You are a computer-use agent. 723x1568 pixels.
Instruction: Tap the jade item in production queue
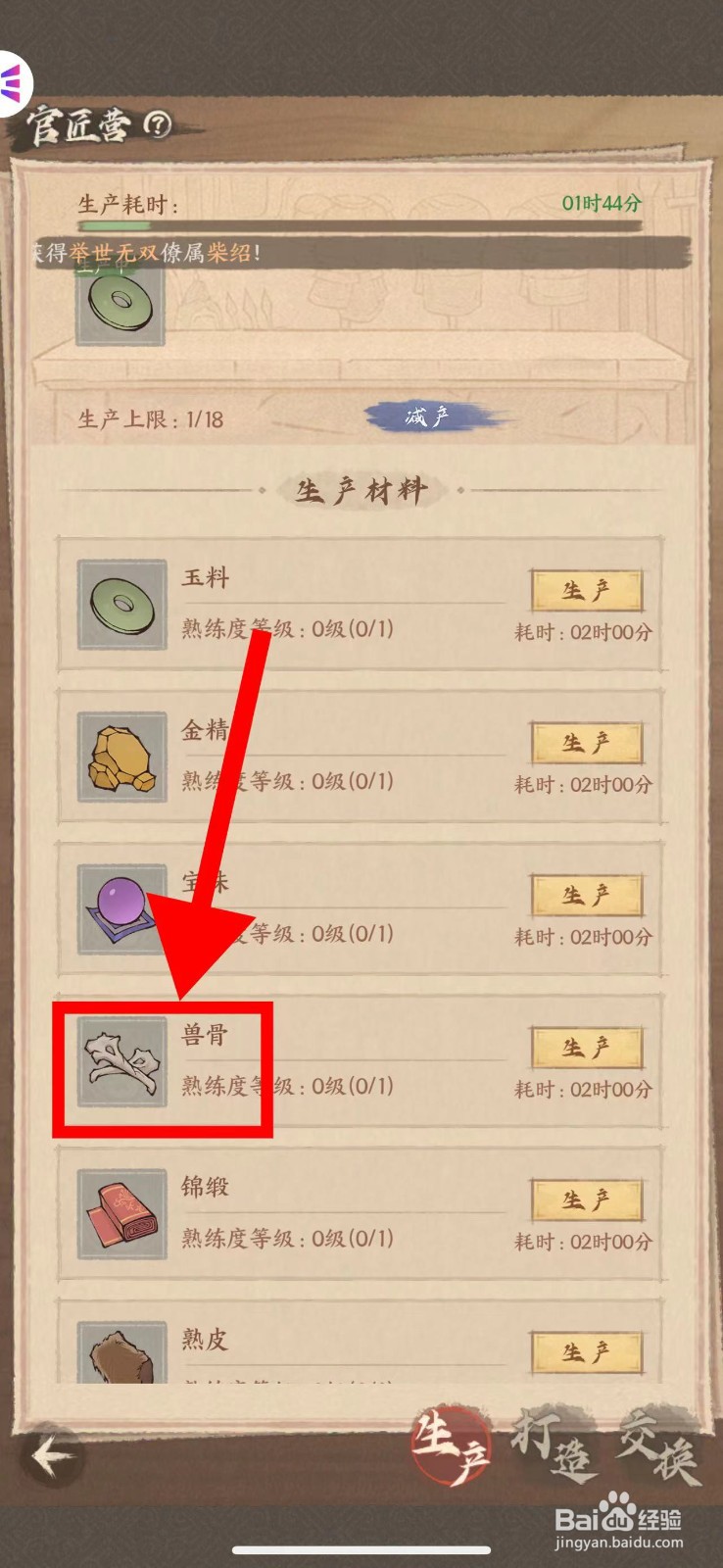121,302
